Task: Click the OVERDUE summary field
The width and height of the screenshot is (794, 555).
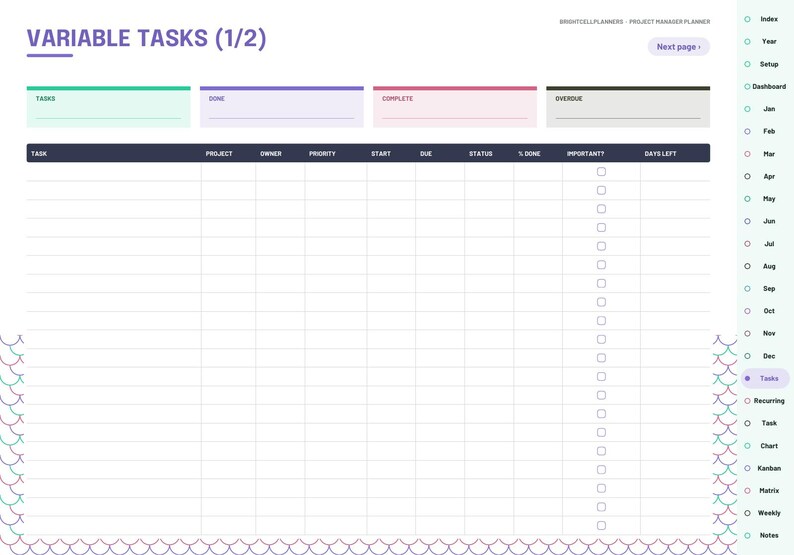Action: [x=628, y=107]
